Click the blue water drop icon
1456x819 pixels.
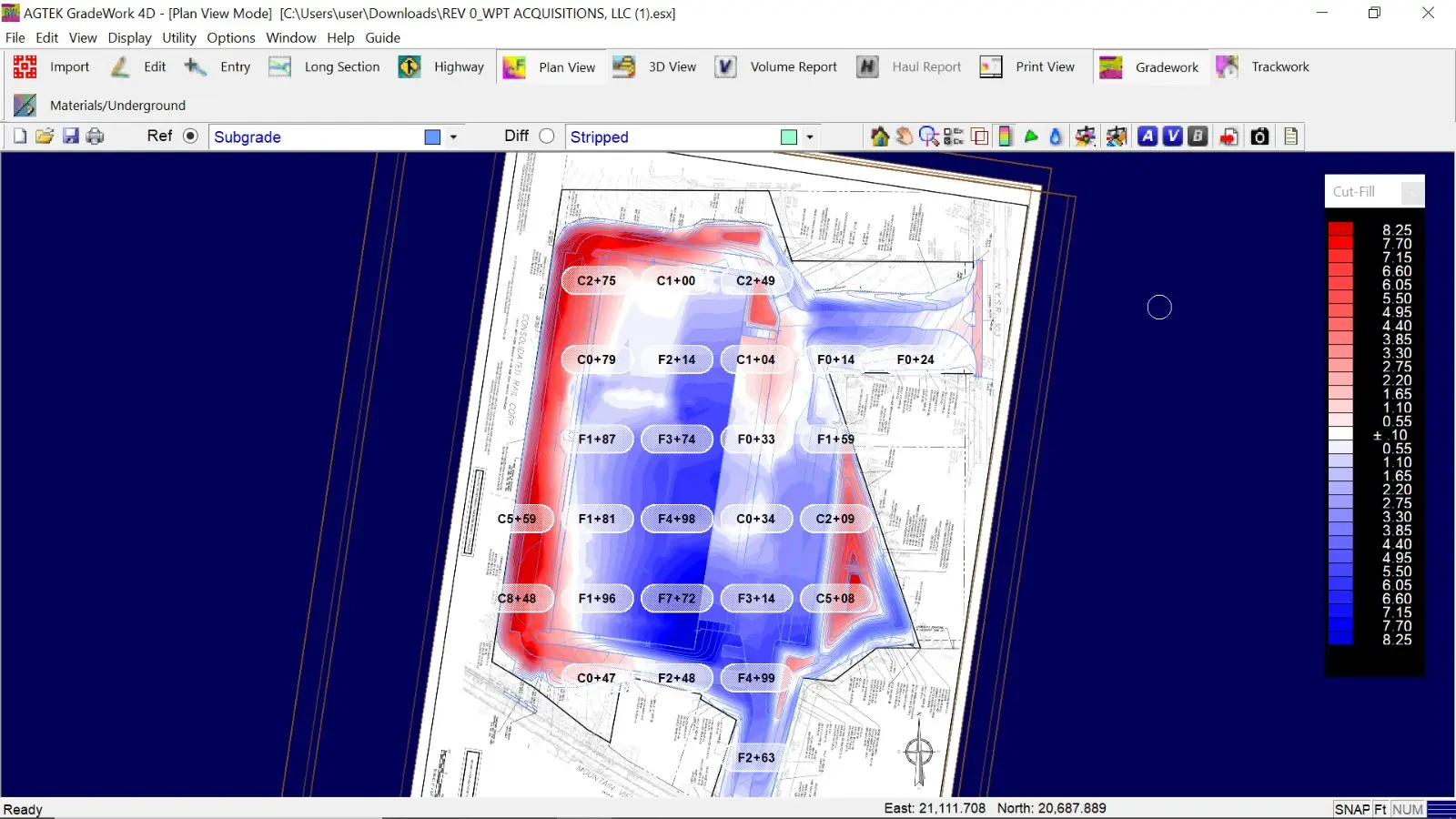click(x=1056, y=136)
